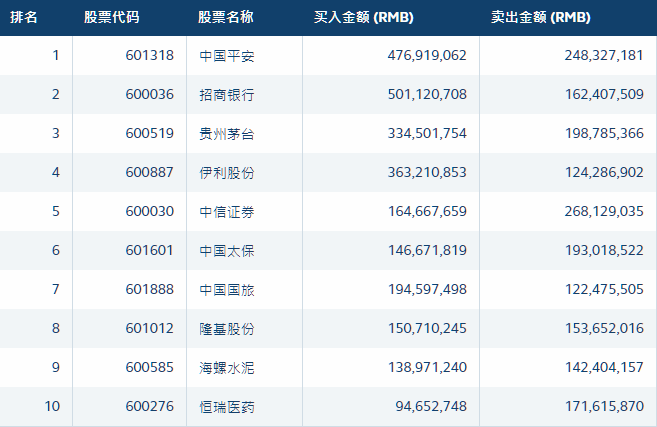Viewport: 657px width, 427px height.
Task: Select stock name 中信证券
Action: pos(227,212)
